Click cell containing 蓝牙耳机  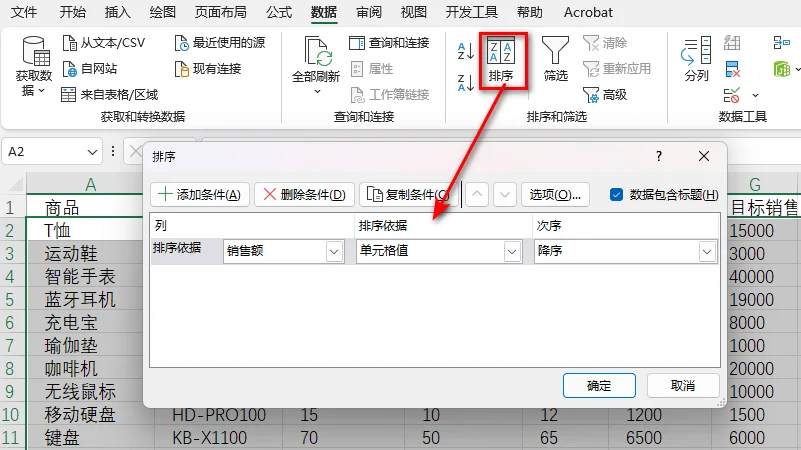tap(85, 300)
